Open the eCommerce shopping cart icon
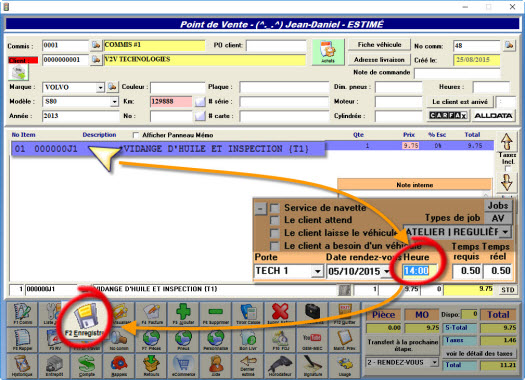This screenshot has height=380, width=525. (183, 366)
